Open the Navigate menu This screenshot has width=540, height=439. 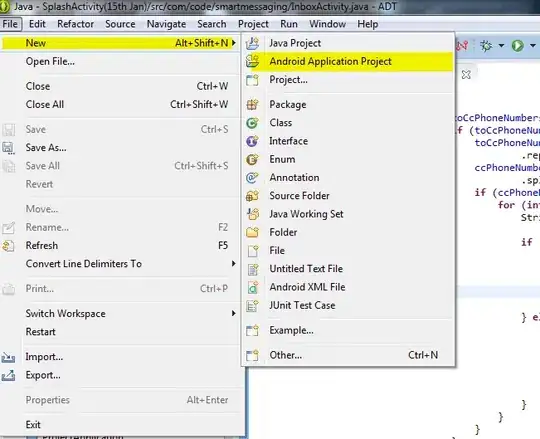tap(166, 24)
